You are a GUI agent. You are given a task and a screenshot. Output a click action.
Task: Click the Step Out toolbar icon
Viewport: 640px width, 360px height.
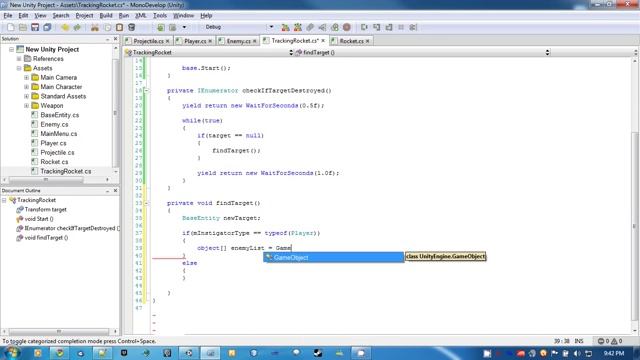click(389, 27)
